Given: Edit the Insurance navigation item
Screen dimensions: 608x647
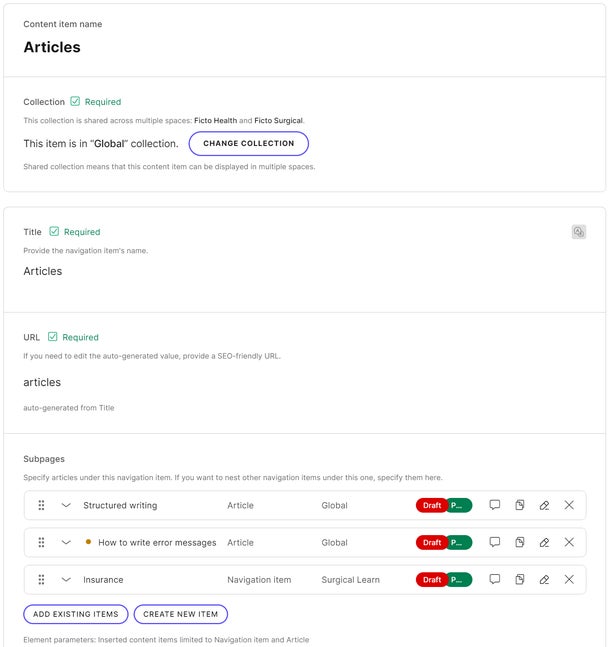Looking at the screenshot, I should [544, 579].
